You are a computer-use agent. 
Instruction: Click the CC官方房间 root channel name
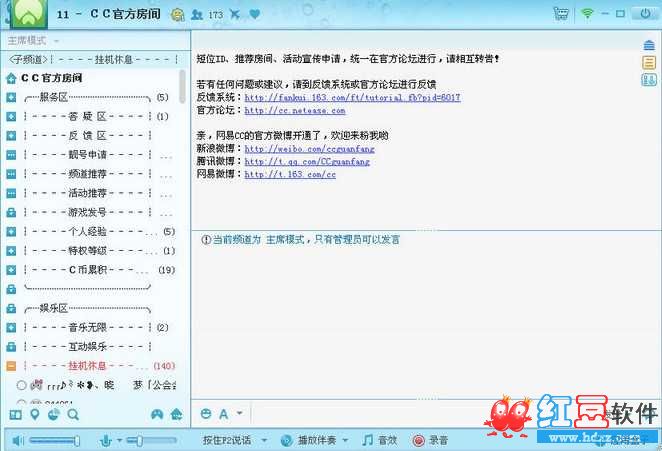pos(52,78)
